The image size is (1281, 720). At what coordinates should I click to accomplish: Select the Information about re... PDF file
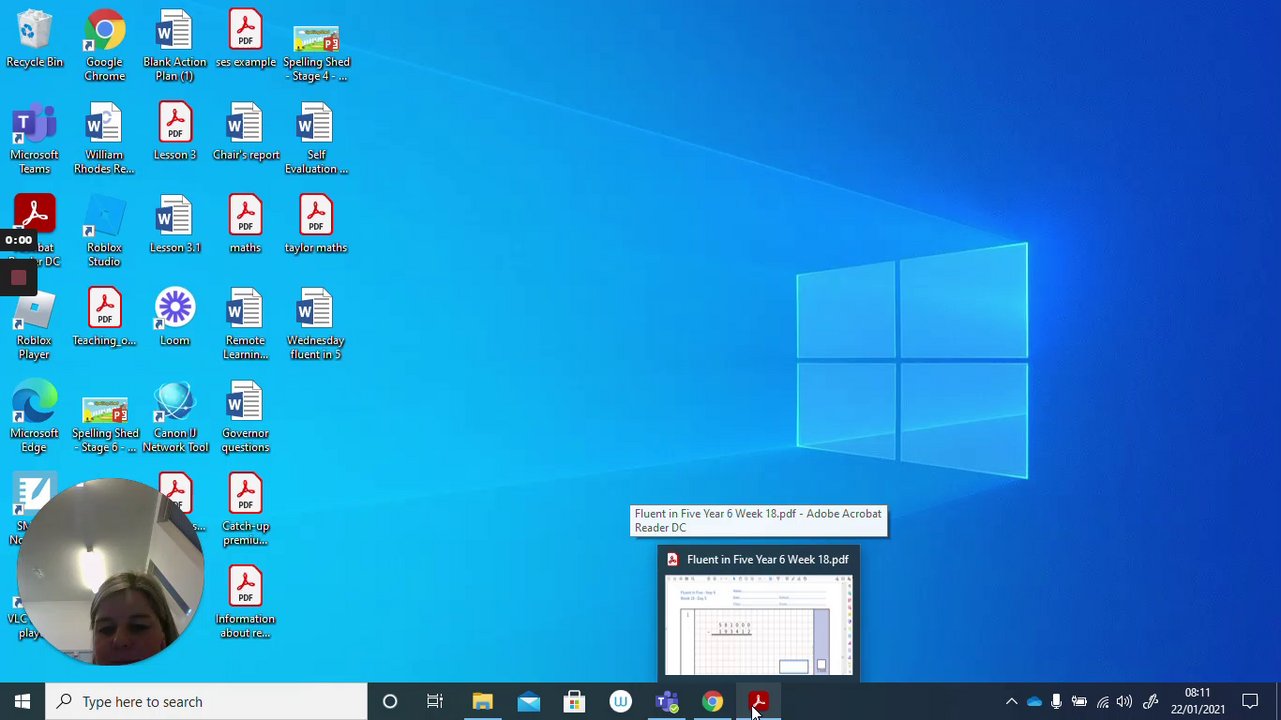pos(245,604)
